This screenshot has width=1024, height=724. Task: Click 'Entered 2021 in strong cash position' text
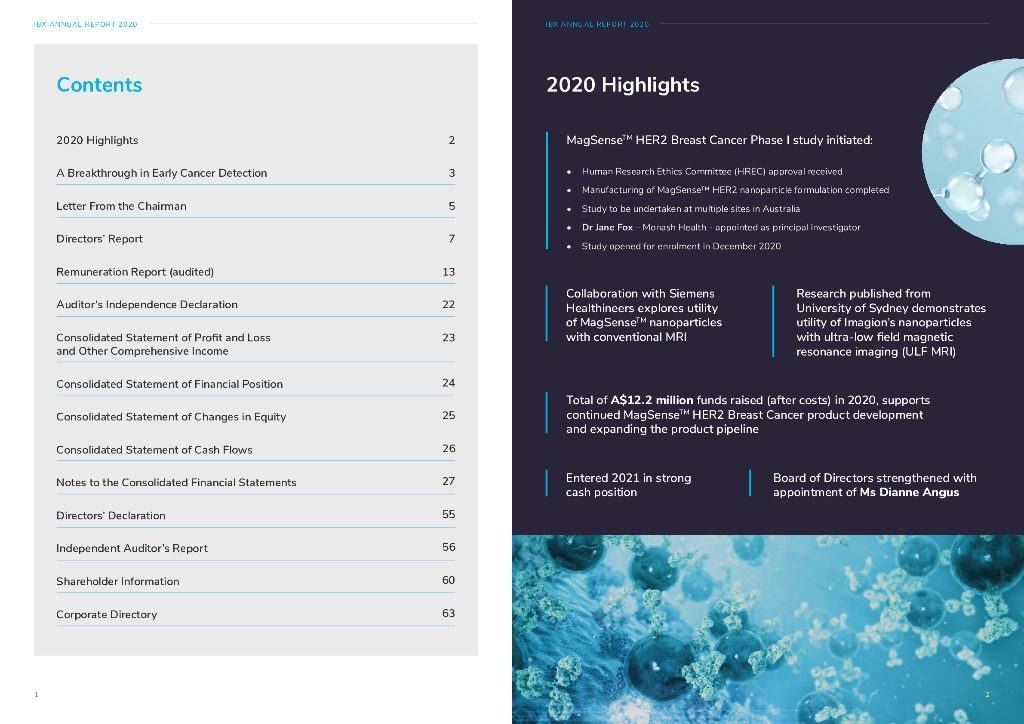point(628,485)
